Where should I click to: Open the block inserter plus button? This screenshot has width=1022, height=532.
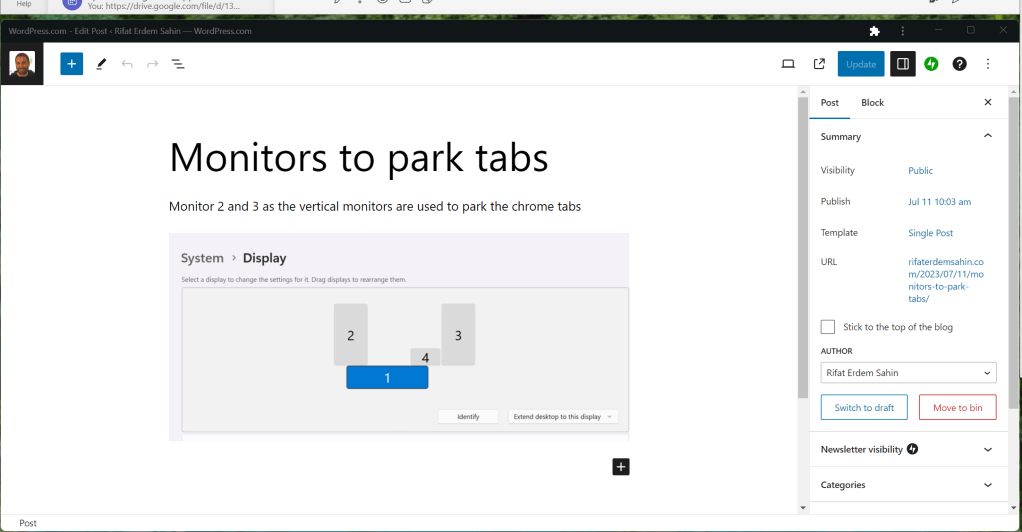point(72,64)
